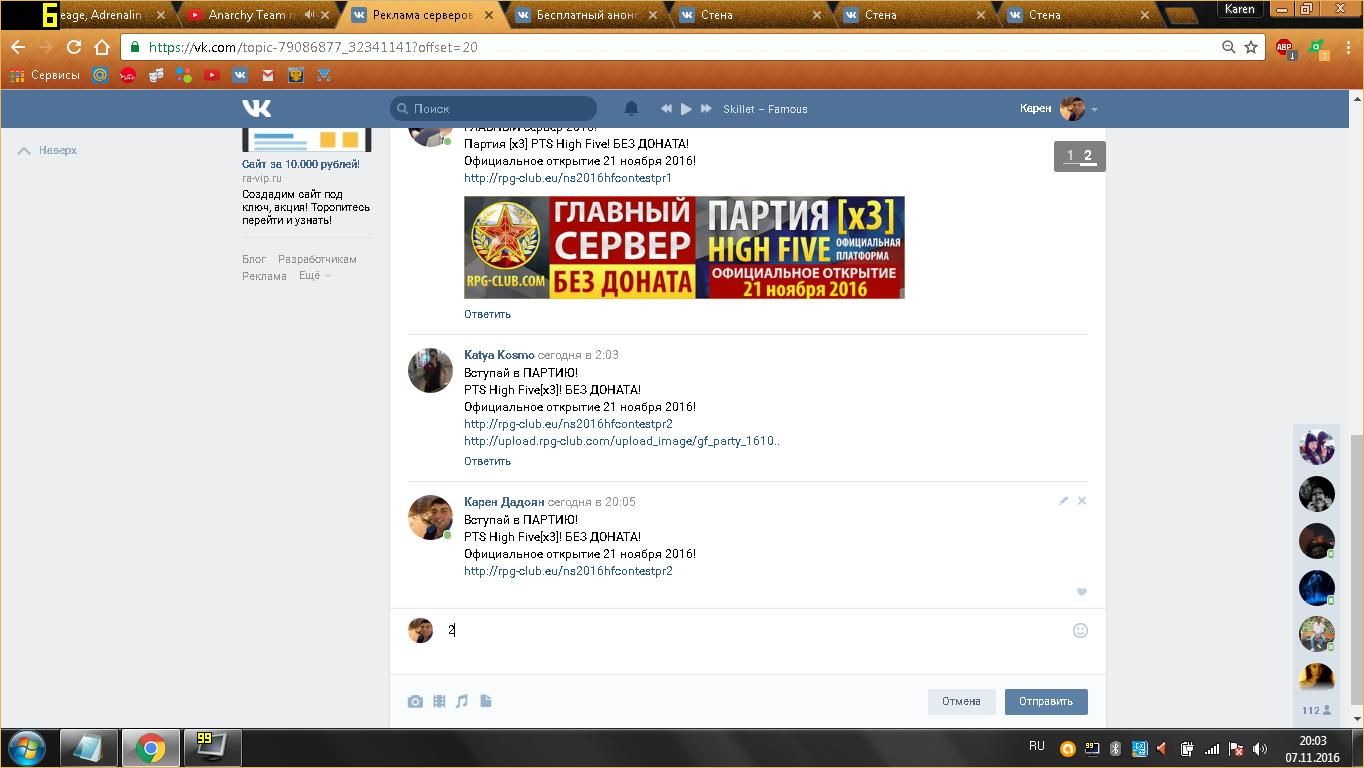Play previous track in VK player

(x=666, y=108)
